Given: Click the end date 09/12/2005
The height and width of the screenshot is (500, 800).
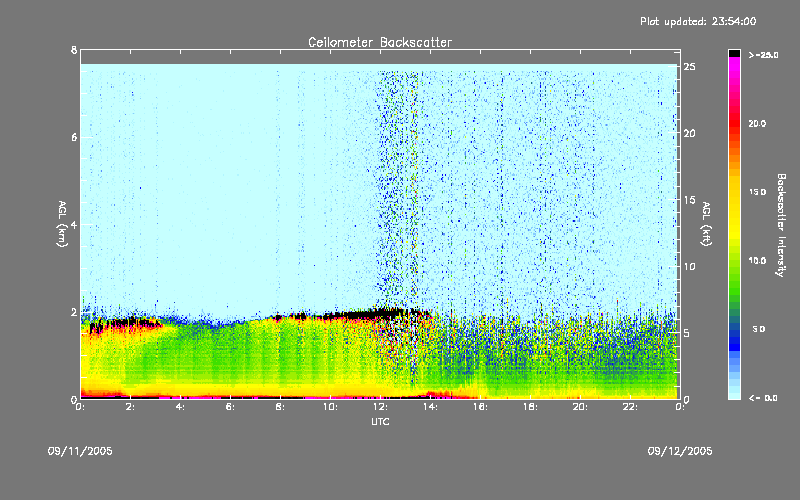Looking at the screenshot, I should coord(680,451).
